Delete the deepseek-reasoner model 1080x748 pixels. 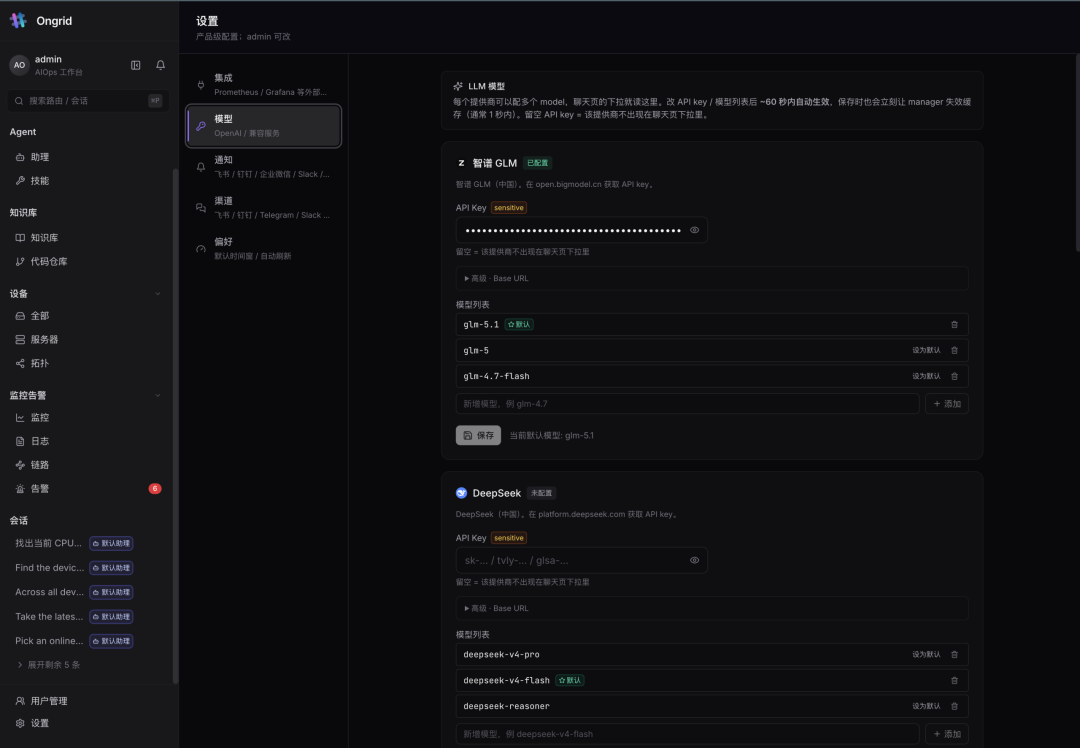(954, 706)
